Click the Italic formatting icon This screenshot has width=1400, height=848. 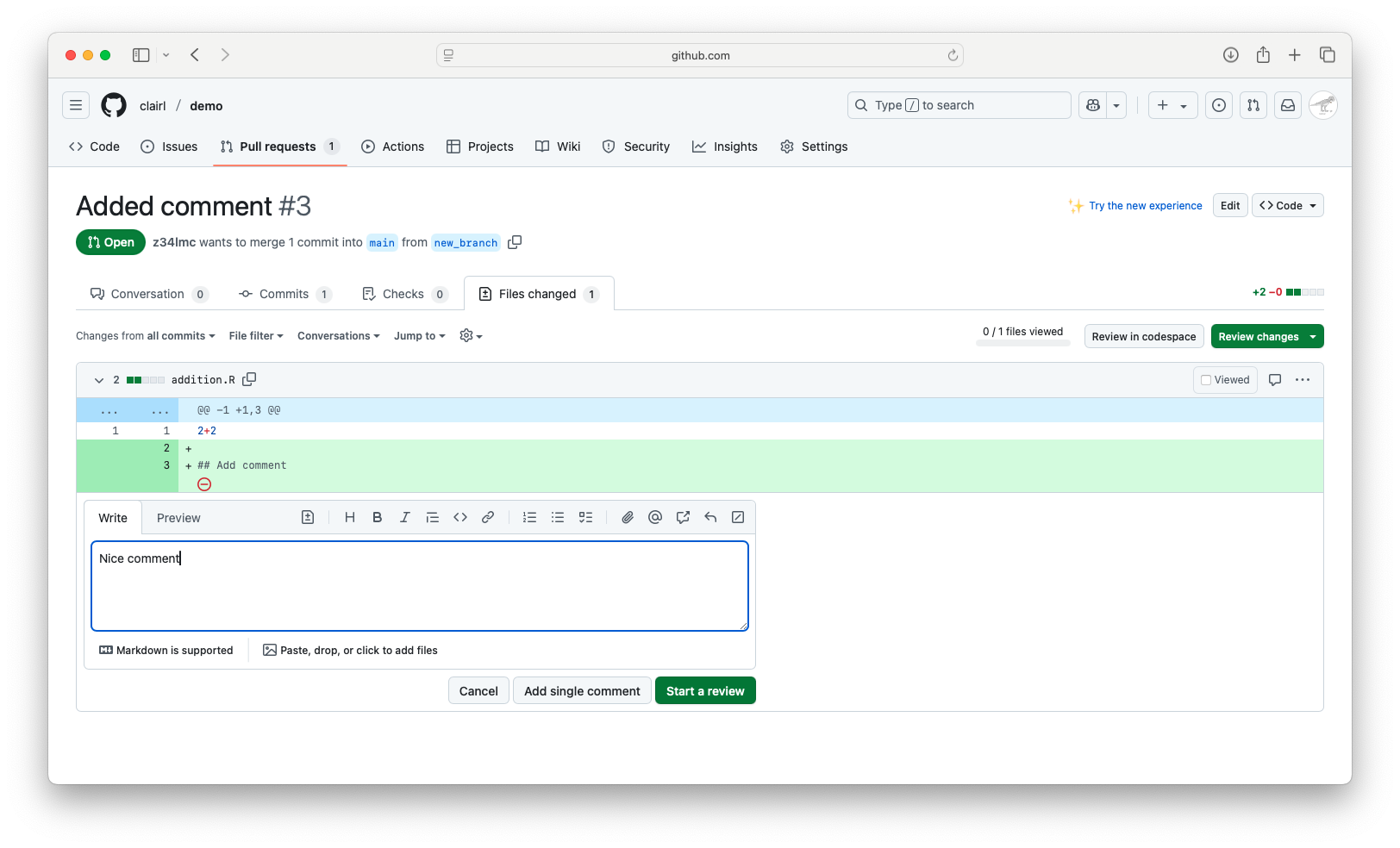tap(404, 517)
